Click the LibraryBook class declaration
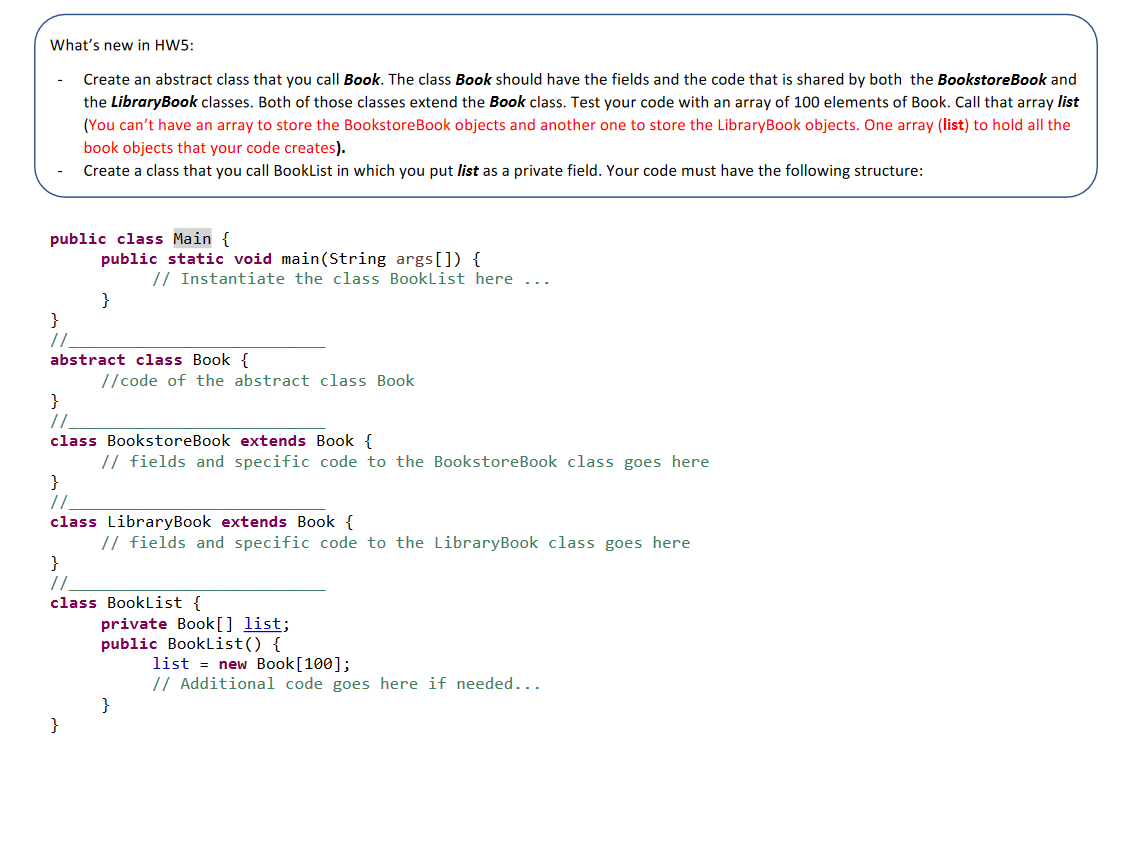The height and width of the screenshot is (863, 1139). [156, 521]
